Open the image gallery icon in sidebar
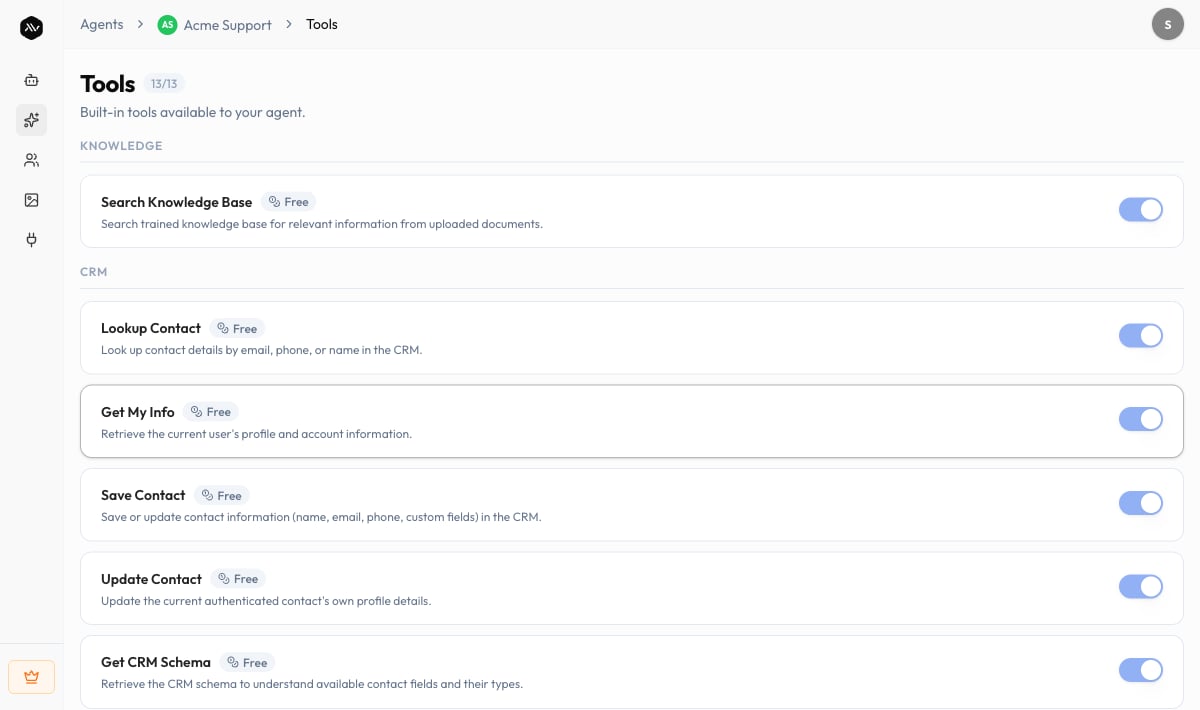Image resolution: width=1200 pixels, height=710 pixels. (31, 200)
